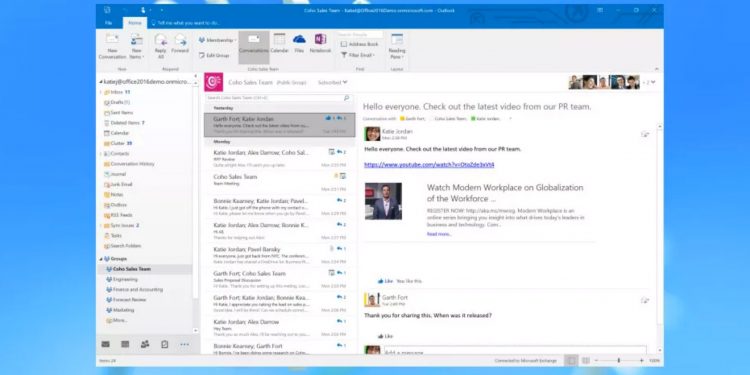The image size is (750, 375).
Task: Switch to Mail view in the navigation bar
Action: 106,344
